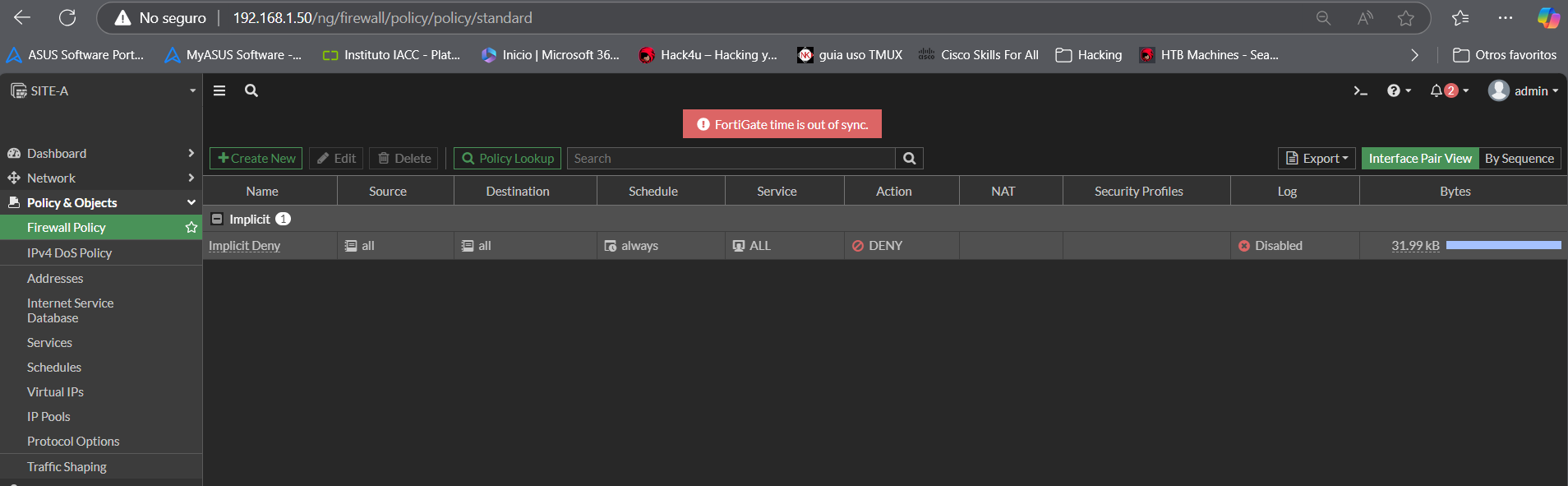Toggle the hamburger sidebar menu icon
Viewport: 1568px width, 486px height.
(219, 91)
